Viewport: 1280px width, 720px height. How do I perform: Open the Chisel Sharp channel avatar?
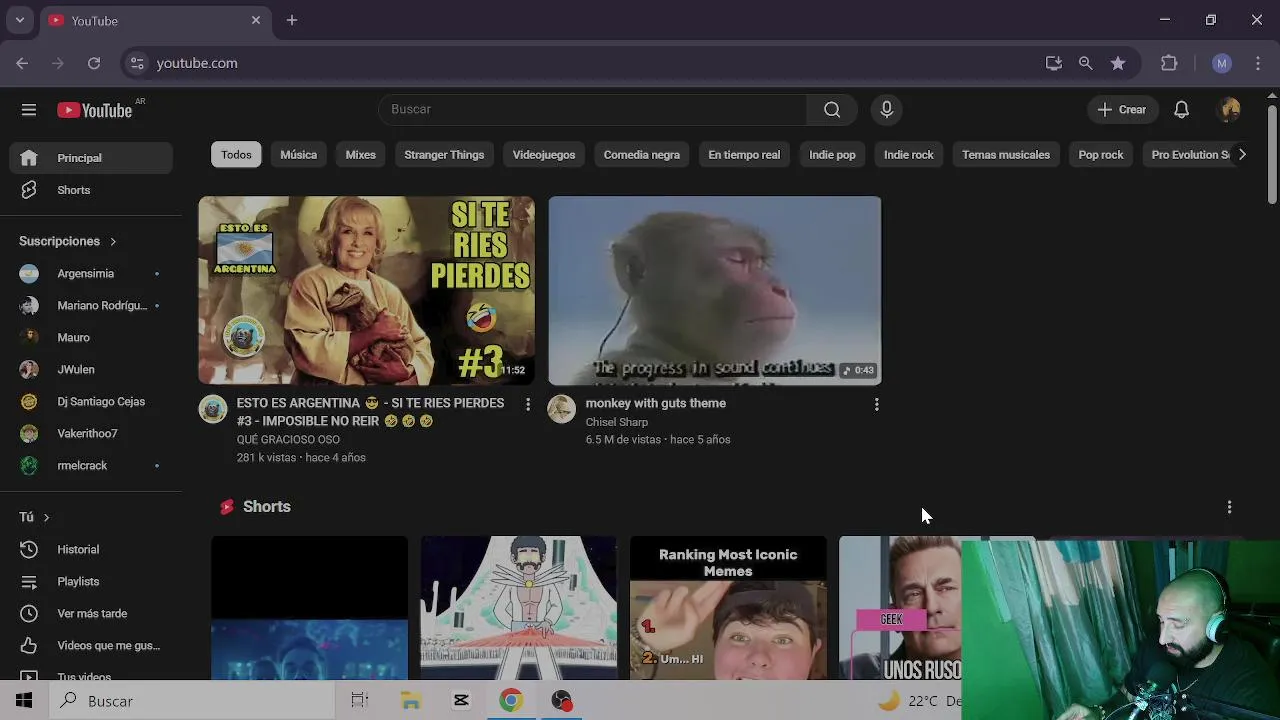click(562, 409)
